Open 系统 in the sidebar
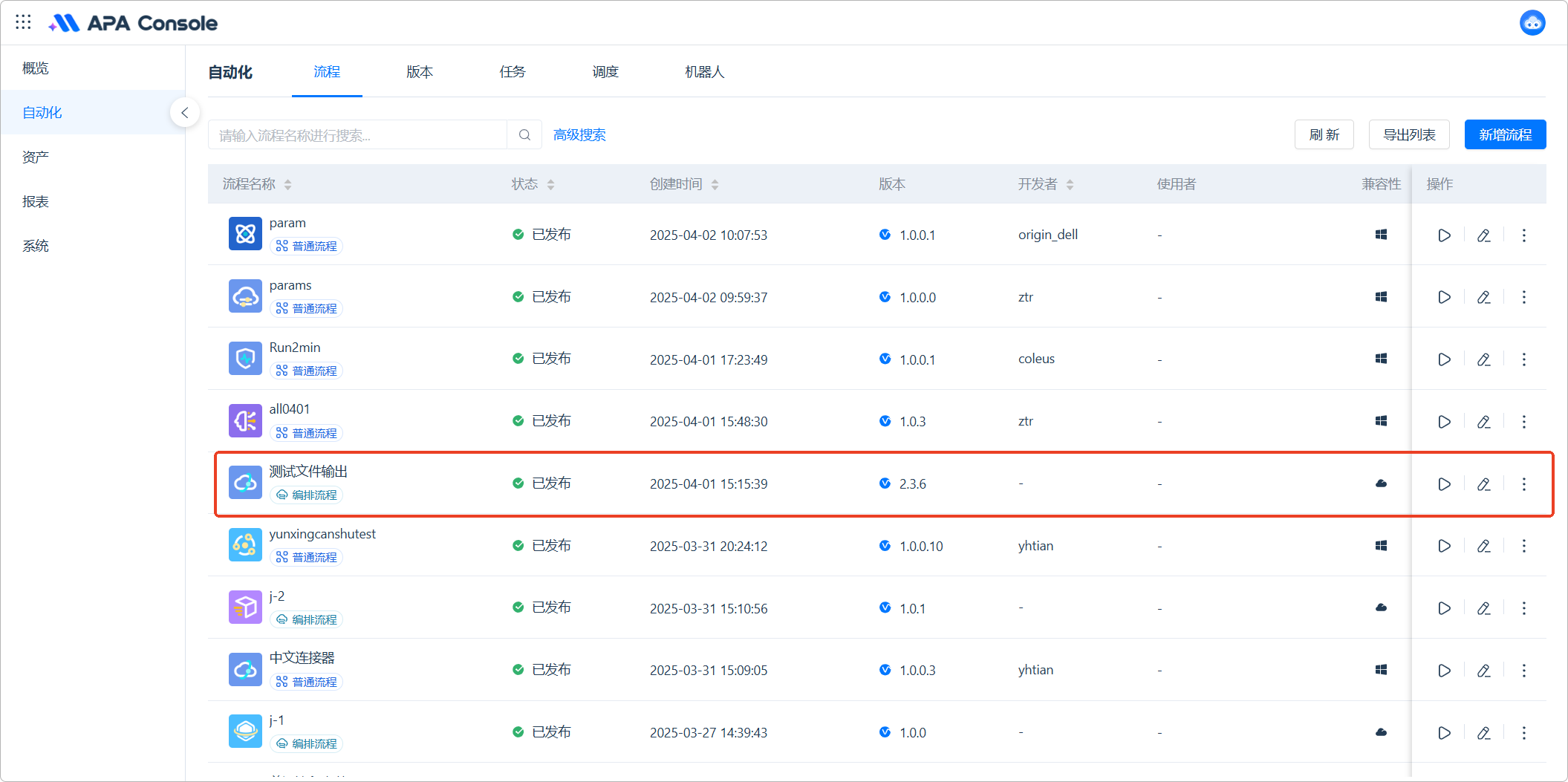 coord(93,247)
